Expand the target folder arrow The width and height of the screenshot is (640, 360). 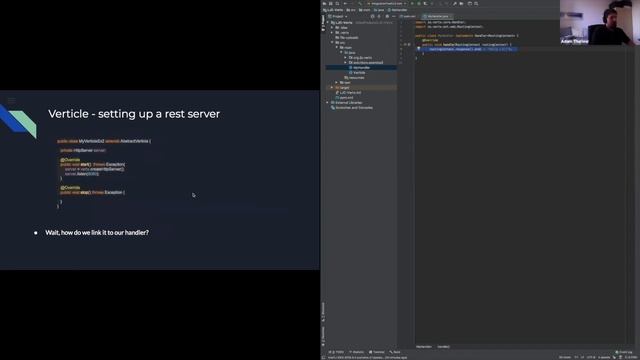point(332,87)
